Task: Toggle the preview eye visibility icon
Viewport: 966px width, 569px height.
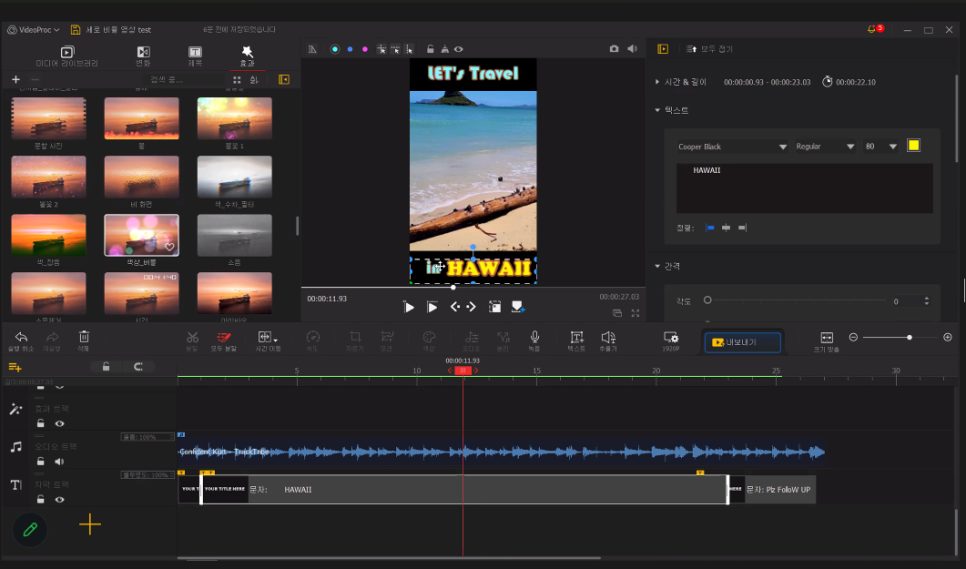Action: pos(458,49)
